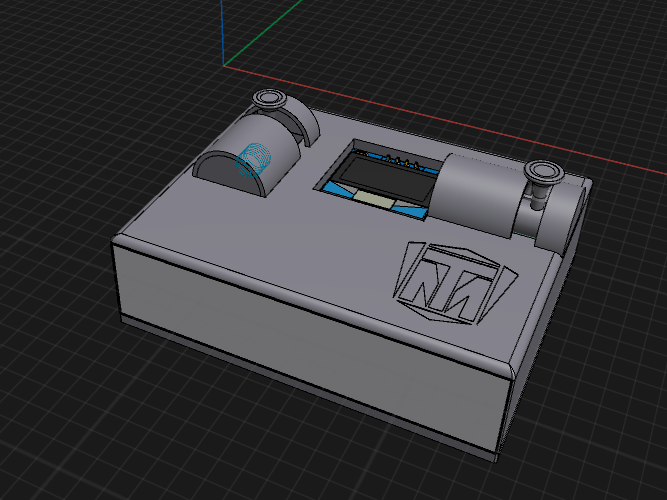
Task: Click the dark display screen in the recess
Action: (x=382, y=175)
